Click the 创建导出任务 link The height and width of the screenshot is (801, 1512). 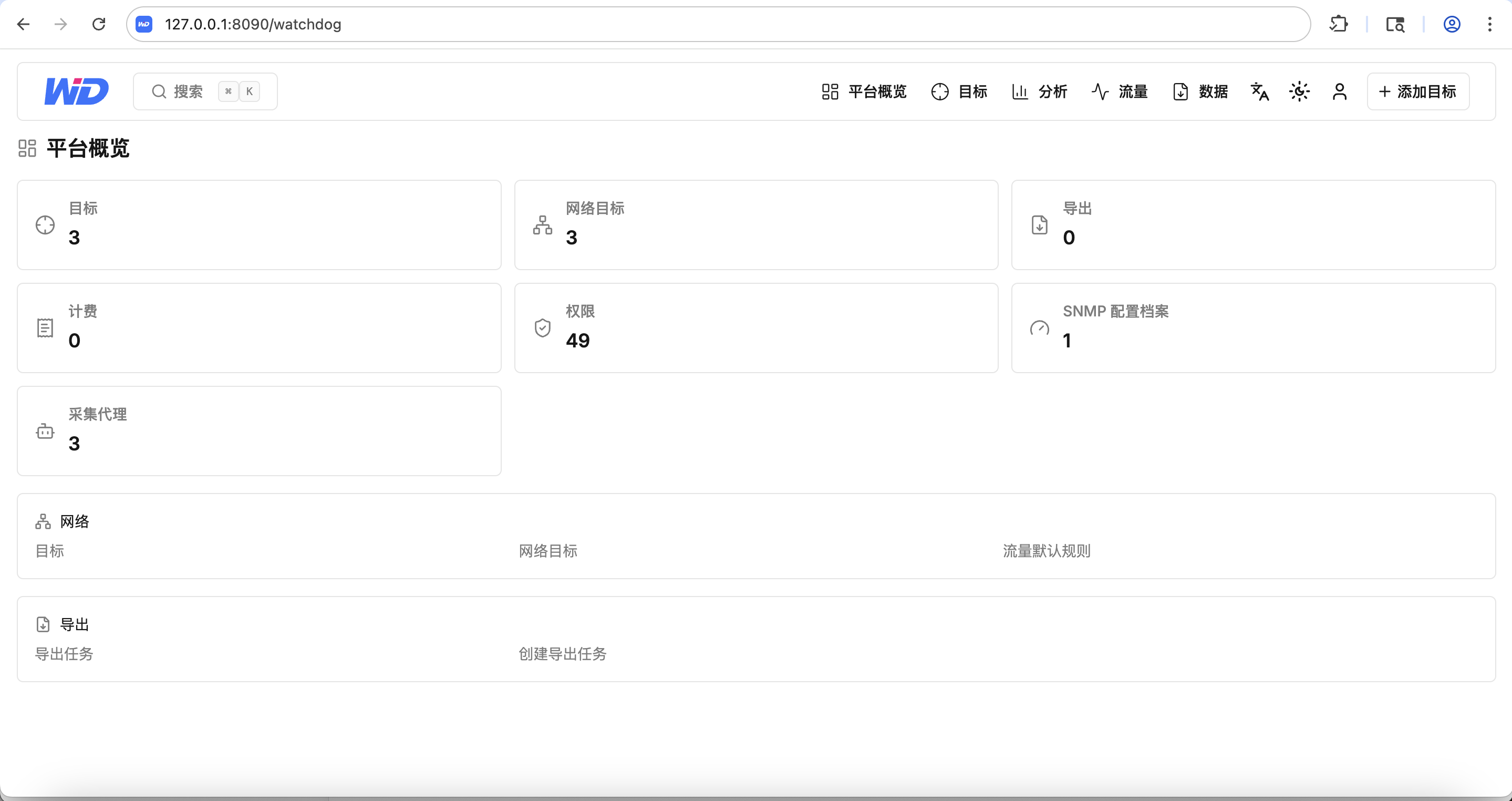562,654
